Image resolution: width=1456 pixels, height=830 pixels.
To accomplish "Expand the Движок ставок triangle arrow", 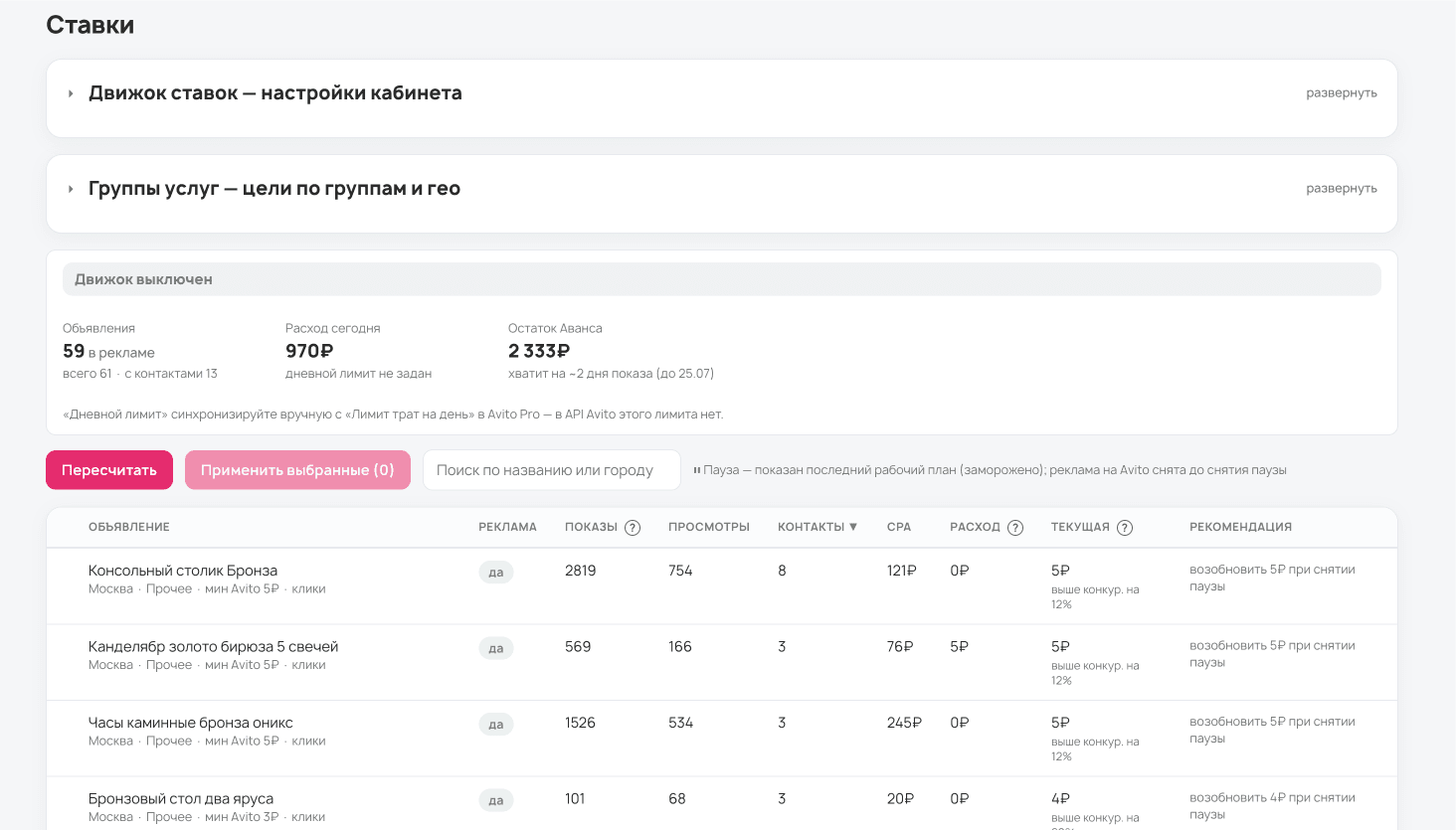I will [71, 93].
